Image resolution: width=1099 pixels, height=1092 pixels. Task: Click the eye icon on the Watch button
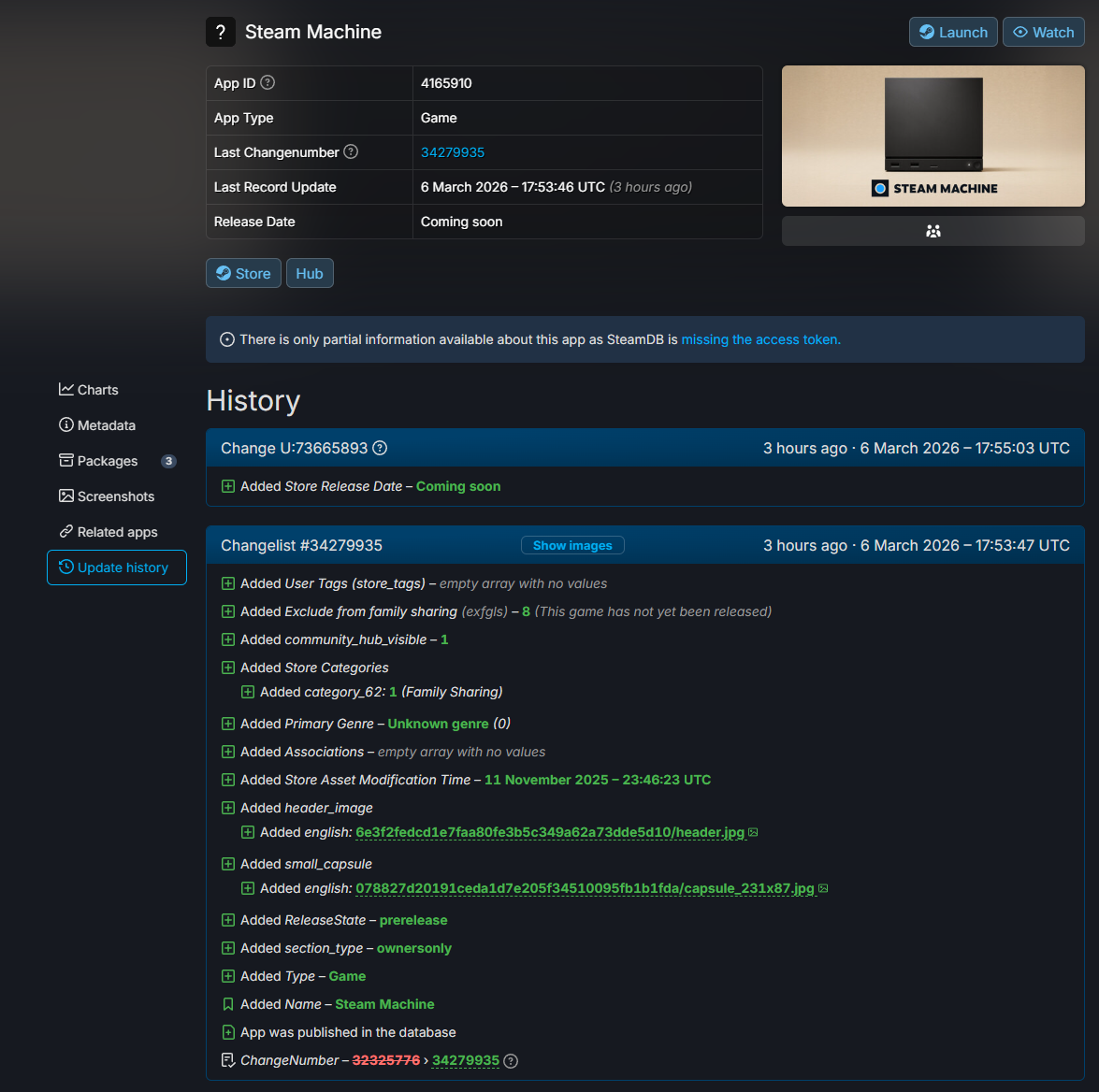pyautogui.click(x=1021, y=32)
